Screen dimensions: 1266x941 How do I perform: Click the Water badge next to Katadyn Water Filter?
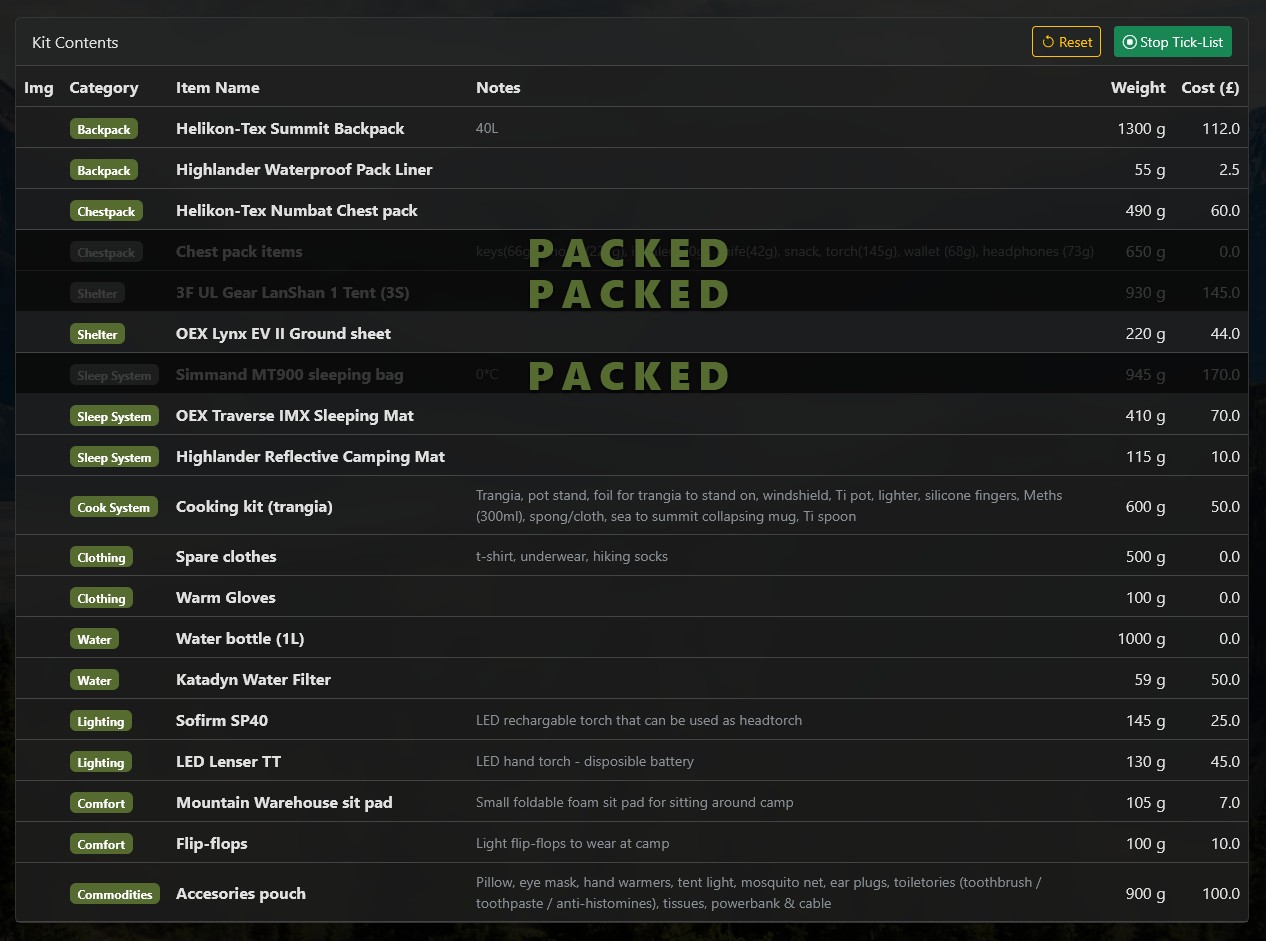coord(94,680)
